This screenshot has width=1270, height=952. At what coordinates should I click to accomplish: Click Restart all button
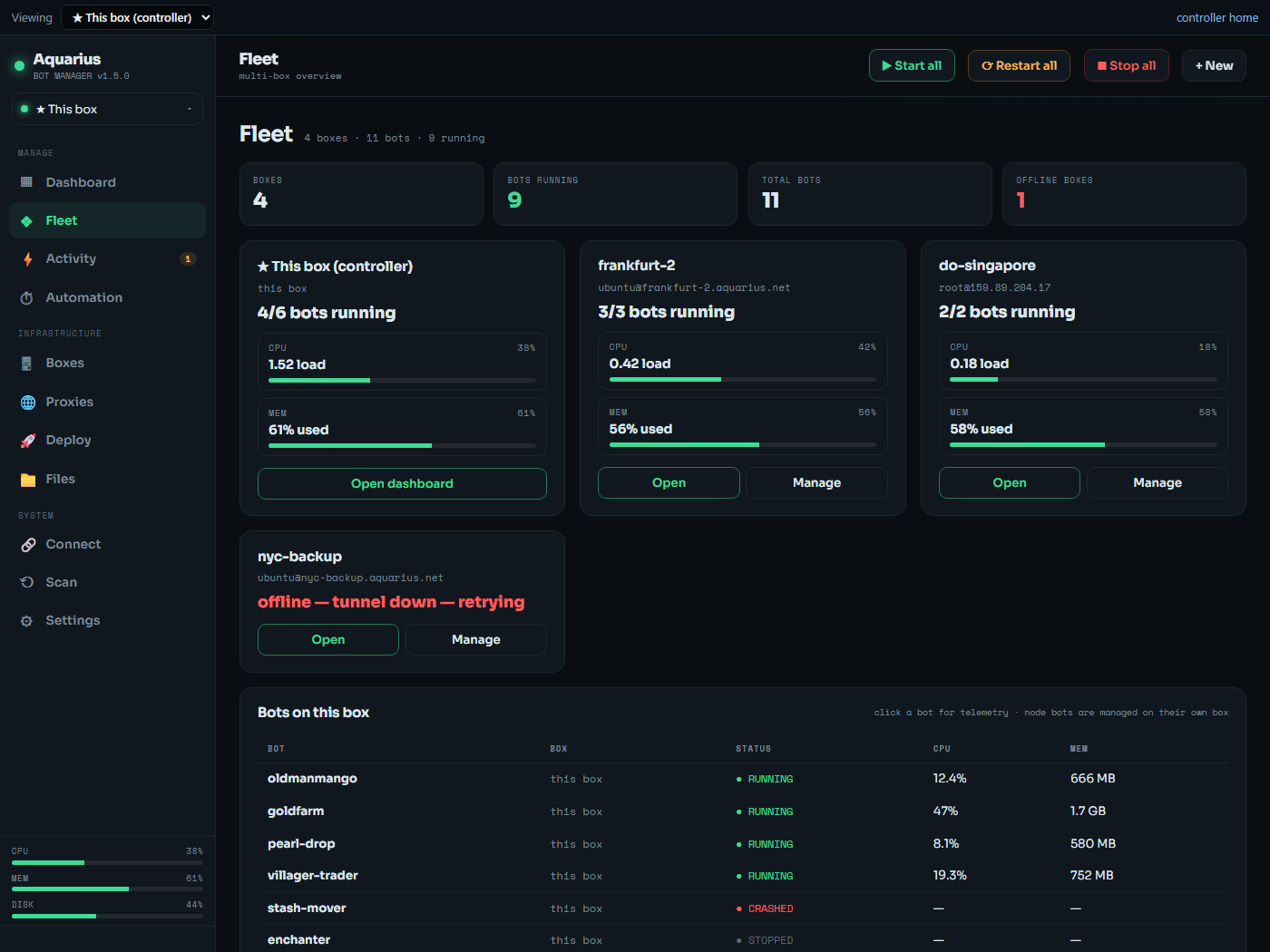(1019, 65)
